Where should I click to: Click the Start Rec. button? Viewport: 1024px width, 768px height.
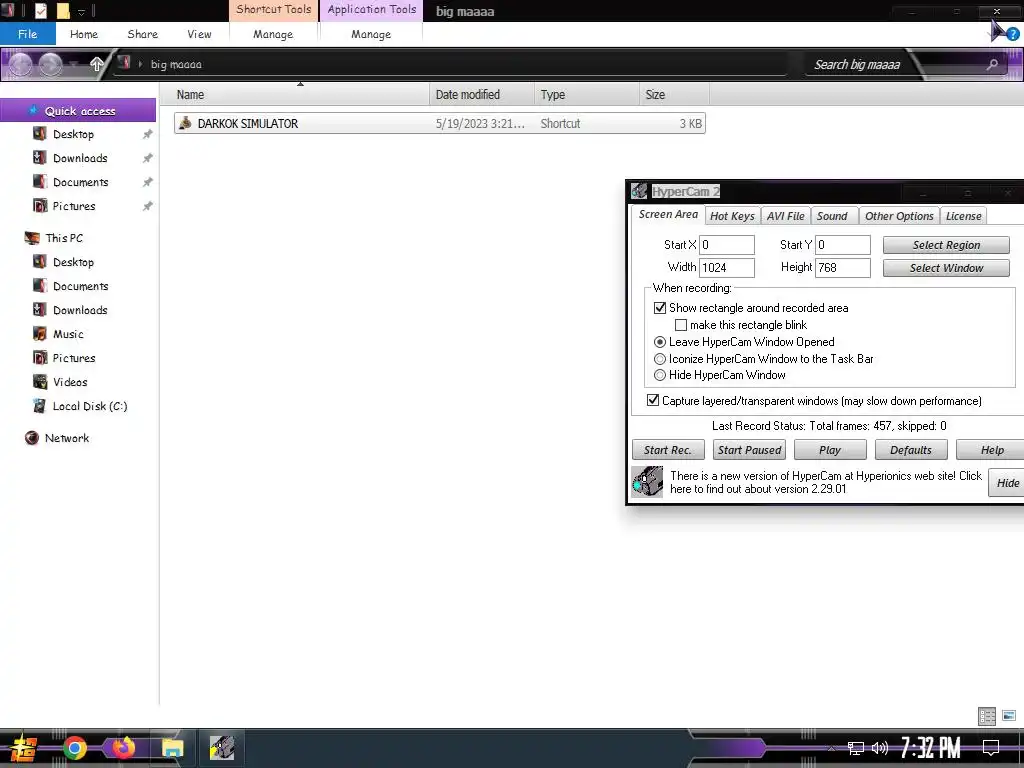click(668, 450)
